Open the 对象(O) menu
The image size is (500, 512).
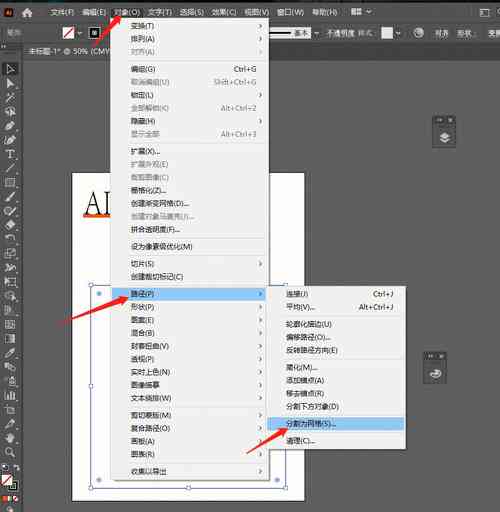tap(127, 13)
